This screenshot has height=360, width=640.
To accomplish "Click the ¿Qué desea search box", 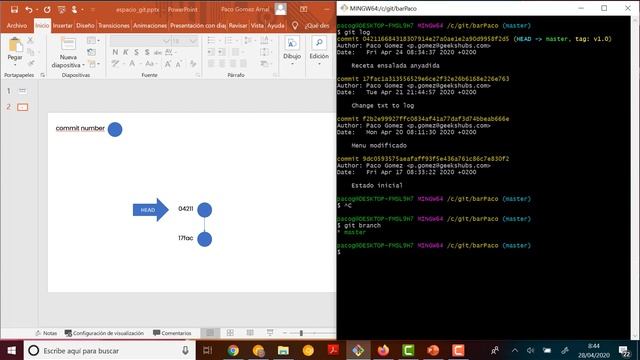I will (x=317, y=25).
